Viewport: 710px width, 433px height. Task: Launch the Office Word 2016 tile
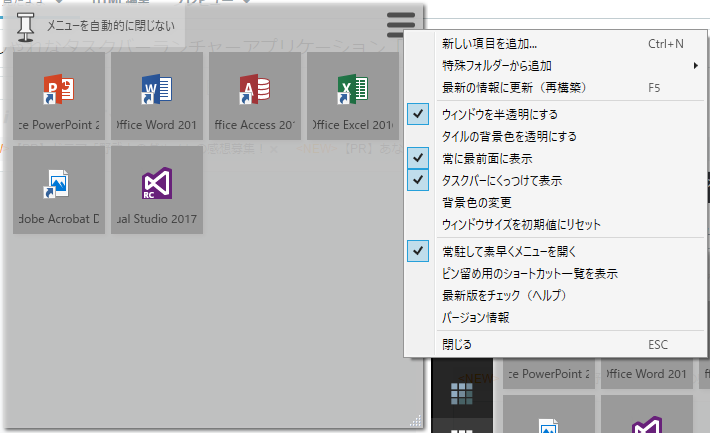[157, 96]
